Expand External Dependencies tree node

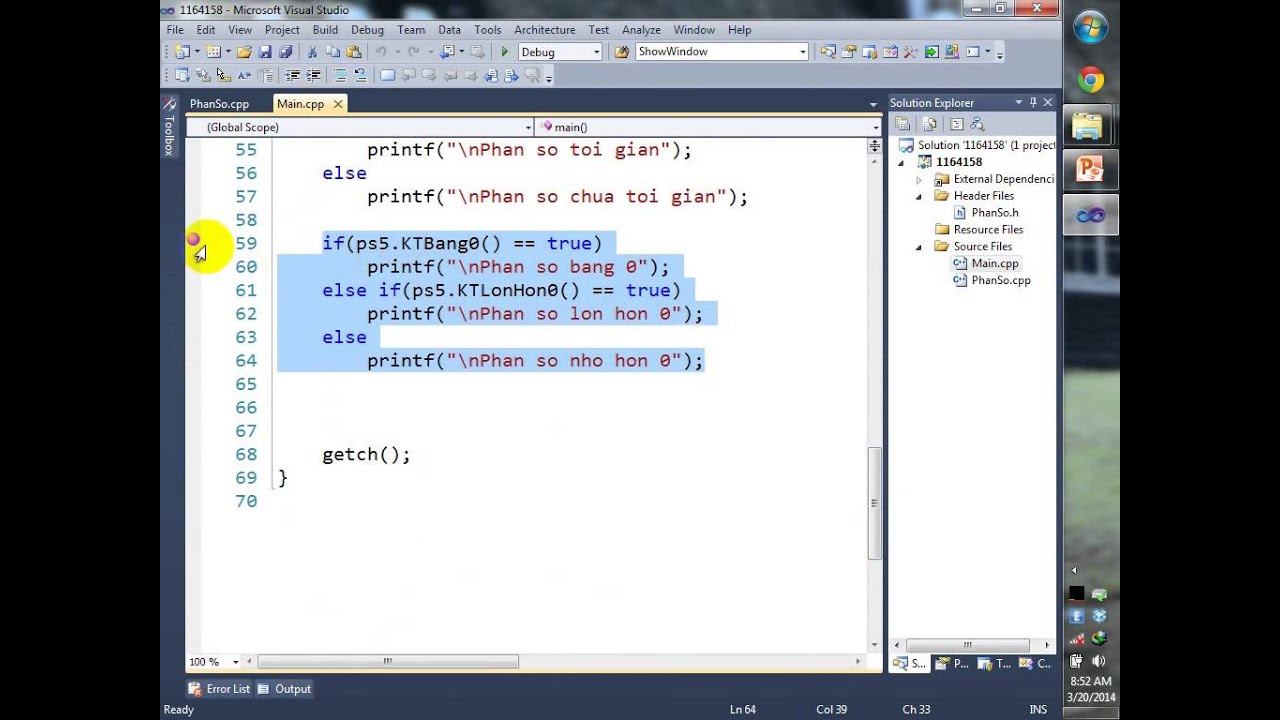tap(919, 179)
